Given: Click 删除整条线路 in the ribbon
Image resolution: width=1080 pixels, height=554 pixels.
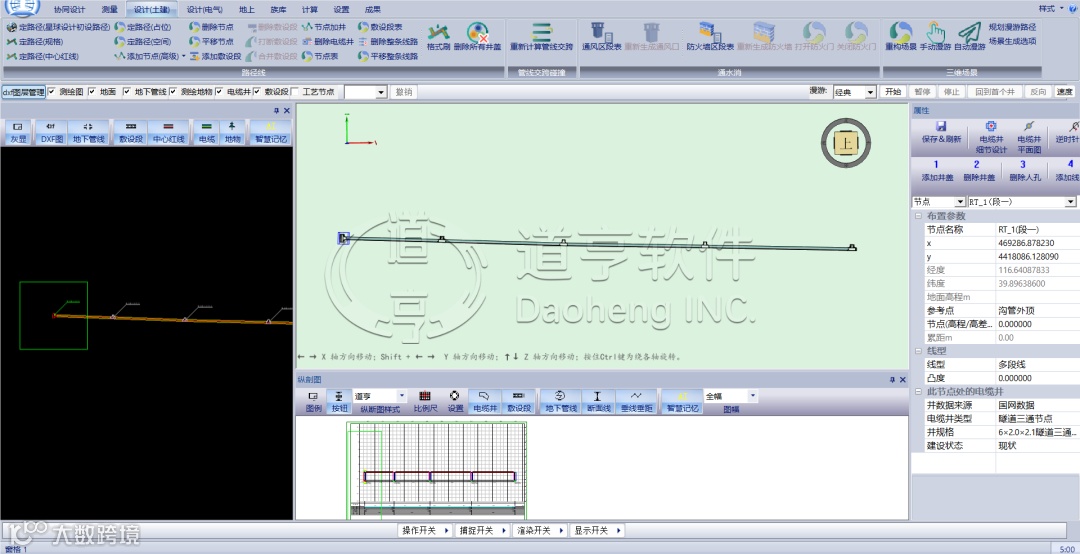Looking at the screenshot, I should pyautogui.click(x=388, y=41).
